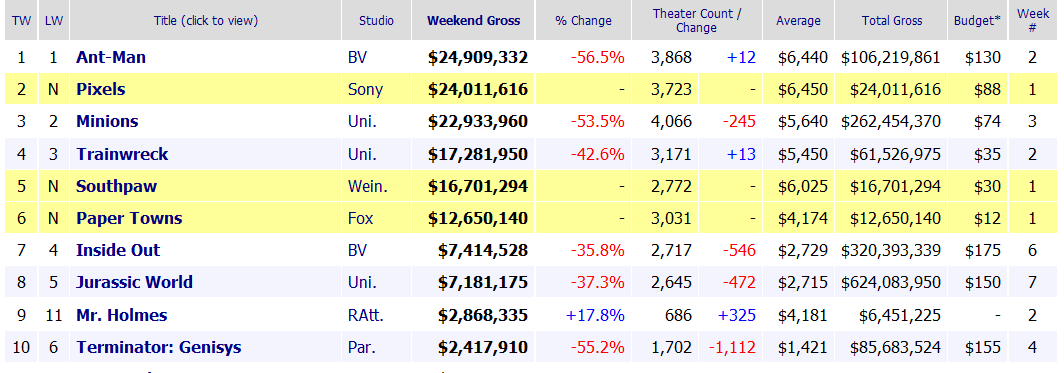Open the Mr. Holmes title link
The image size is (1064, 373).
121,315
